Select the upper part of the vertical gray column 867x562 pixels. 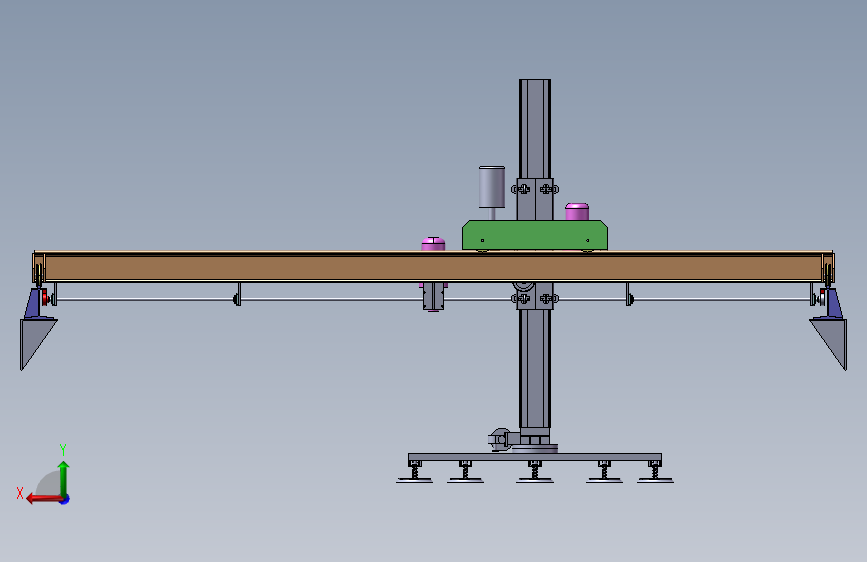pyautogui.click(x=535, y=128)
